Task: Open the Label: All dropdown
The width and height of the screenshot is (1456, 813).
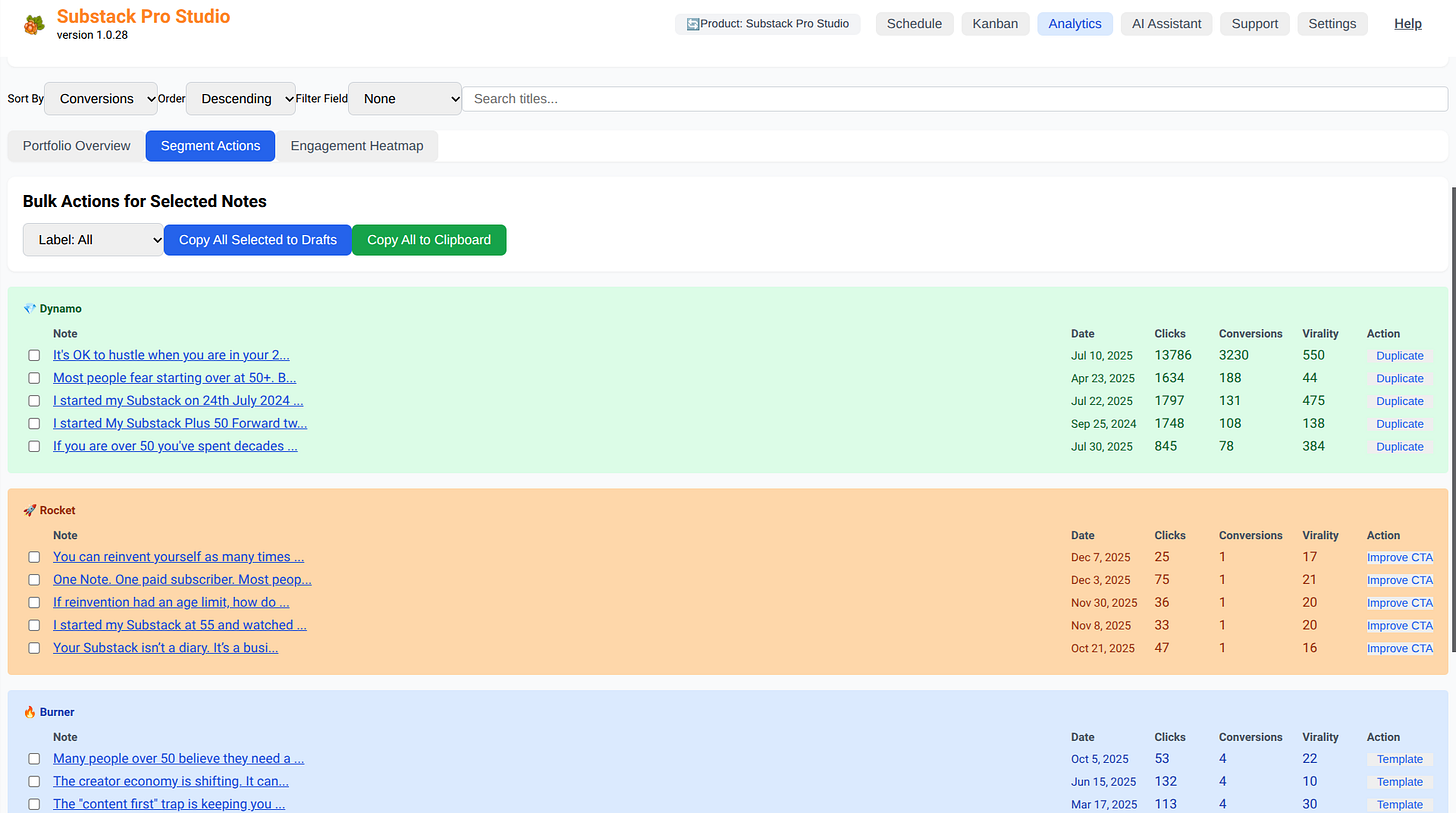Action: pos(93,240)
